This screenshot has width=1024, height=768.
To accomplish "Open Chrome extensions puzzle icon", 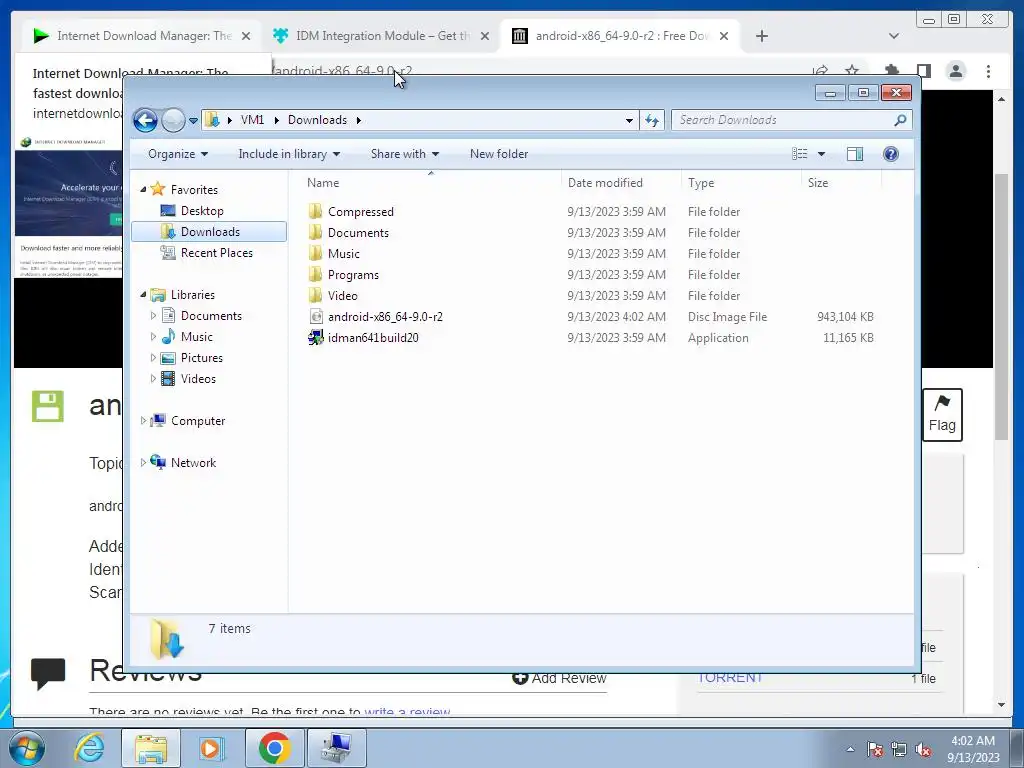I will coord(891,71).
